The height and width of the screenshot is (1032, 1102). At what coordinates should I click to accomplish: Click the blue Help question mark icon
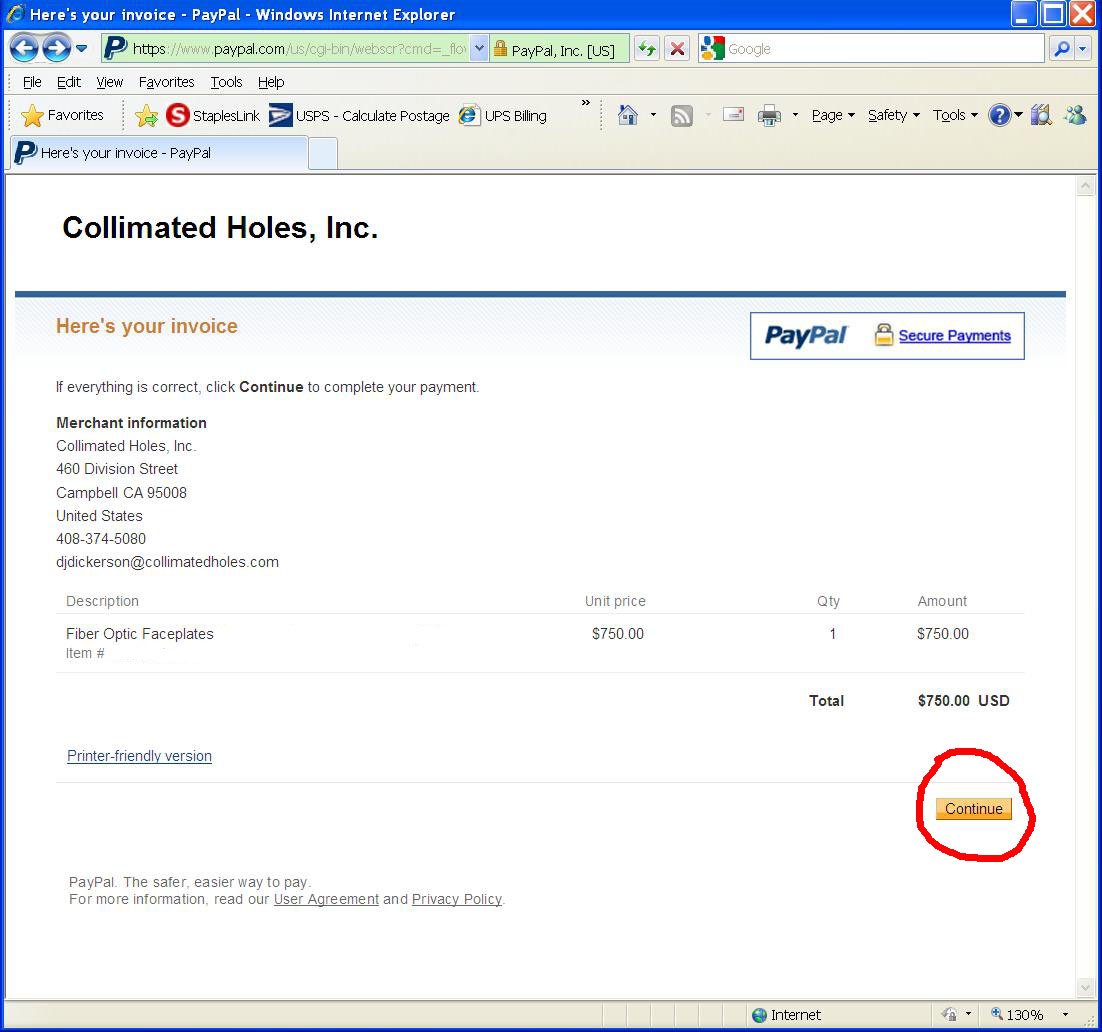[999, 115]
